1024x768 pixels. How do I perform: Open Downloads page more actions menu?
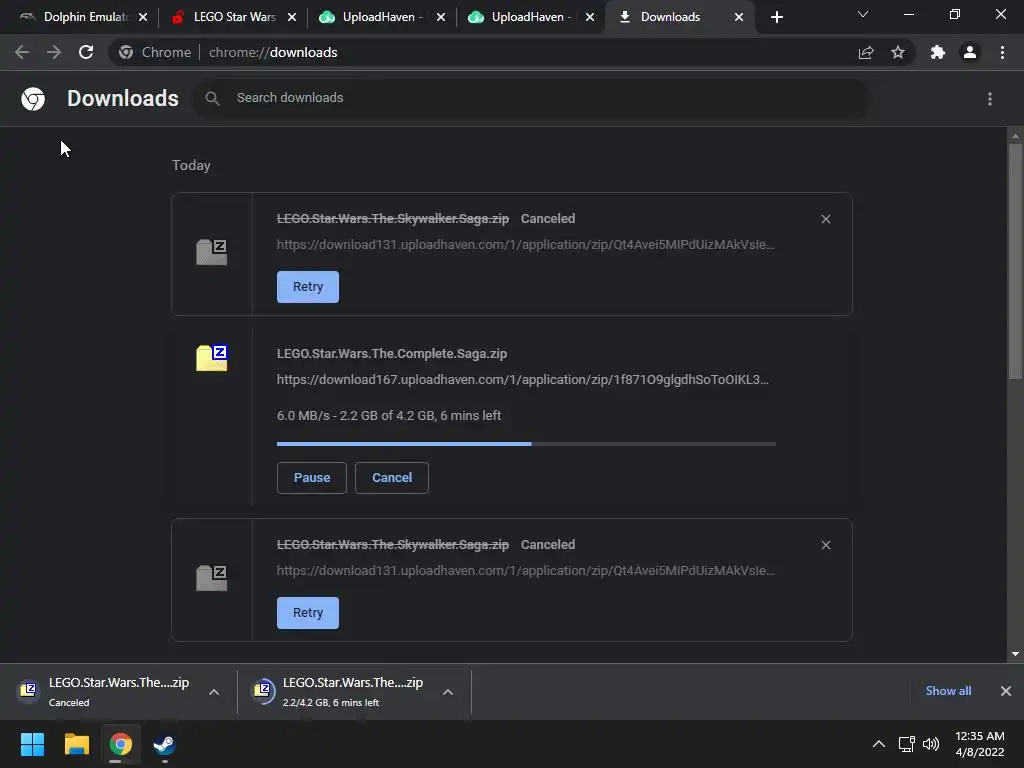point(990,99)
